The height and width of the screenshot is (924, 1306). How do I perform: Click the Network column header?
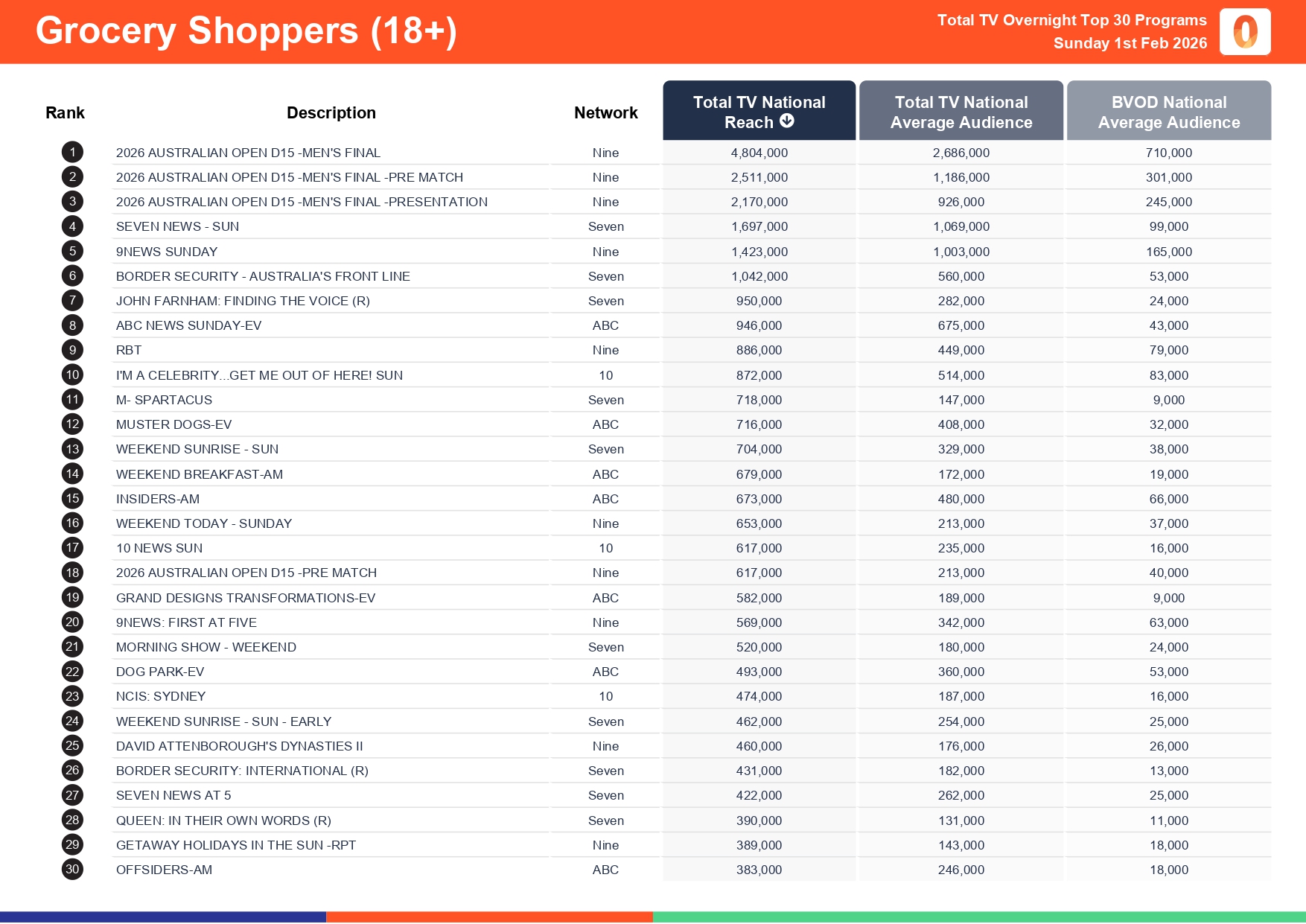[605, 112]
